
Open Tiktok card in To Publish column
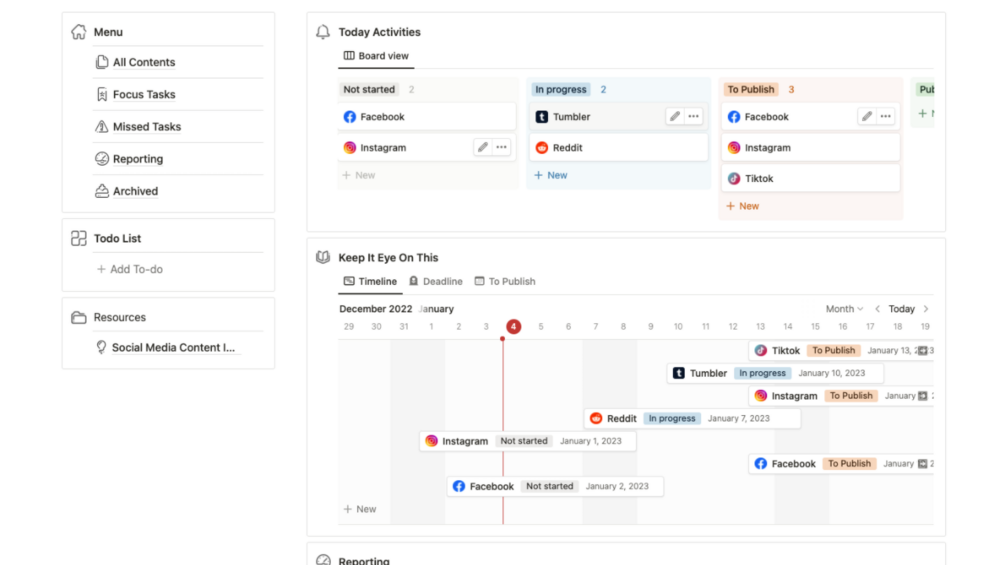point(811,178)
